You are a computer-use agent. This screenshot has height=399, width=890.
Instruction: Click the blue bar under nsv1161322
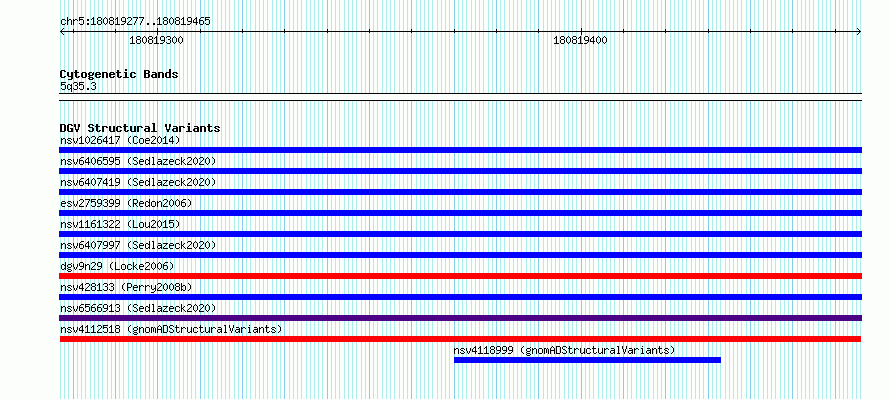(x=460, y=234)
